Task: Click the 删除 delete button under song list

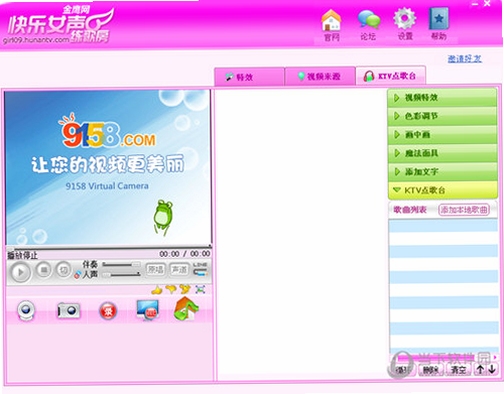Action: [x=430, y=370]
